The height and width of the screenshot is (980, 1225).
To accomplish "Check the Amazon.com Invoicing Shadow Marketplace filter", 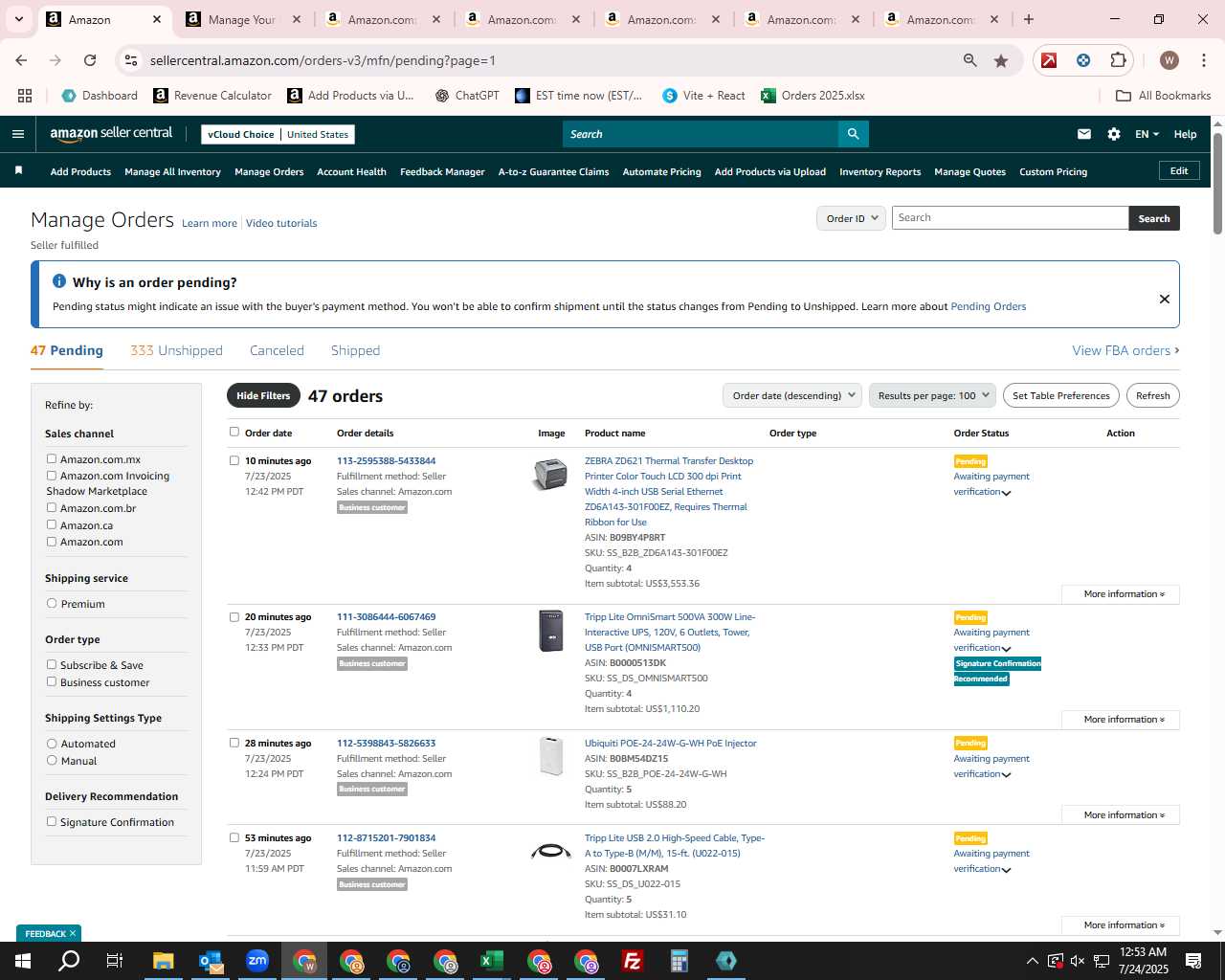I will click(x=52, y=476).
